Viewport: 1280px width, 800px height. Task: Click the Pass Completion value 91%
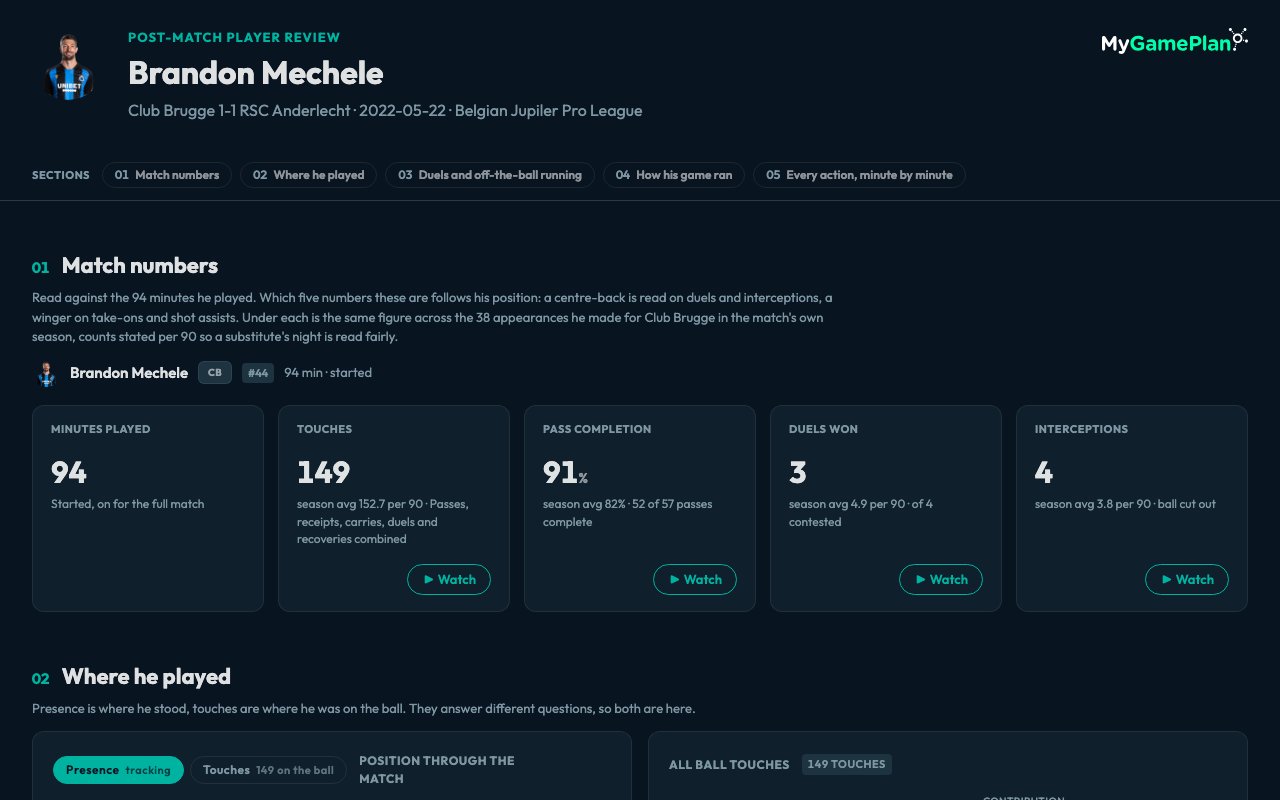click(565, 472)
